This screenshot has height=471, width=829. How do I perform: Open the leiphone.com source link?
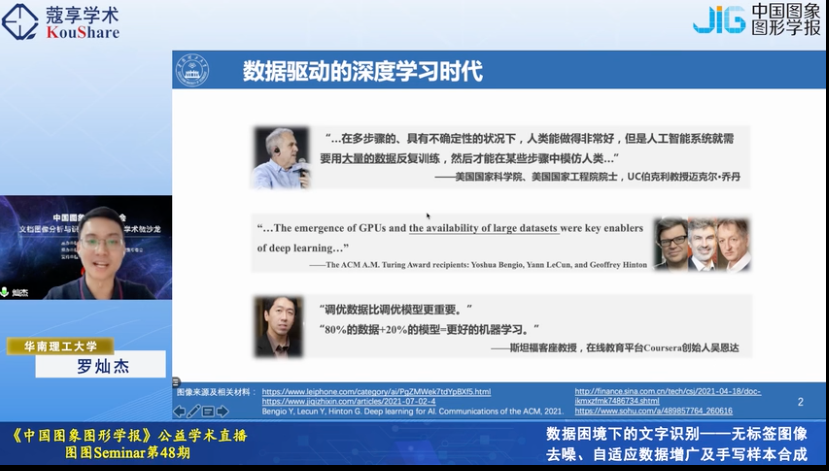(376, 392)
